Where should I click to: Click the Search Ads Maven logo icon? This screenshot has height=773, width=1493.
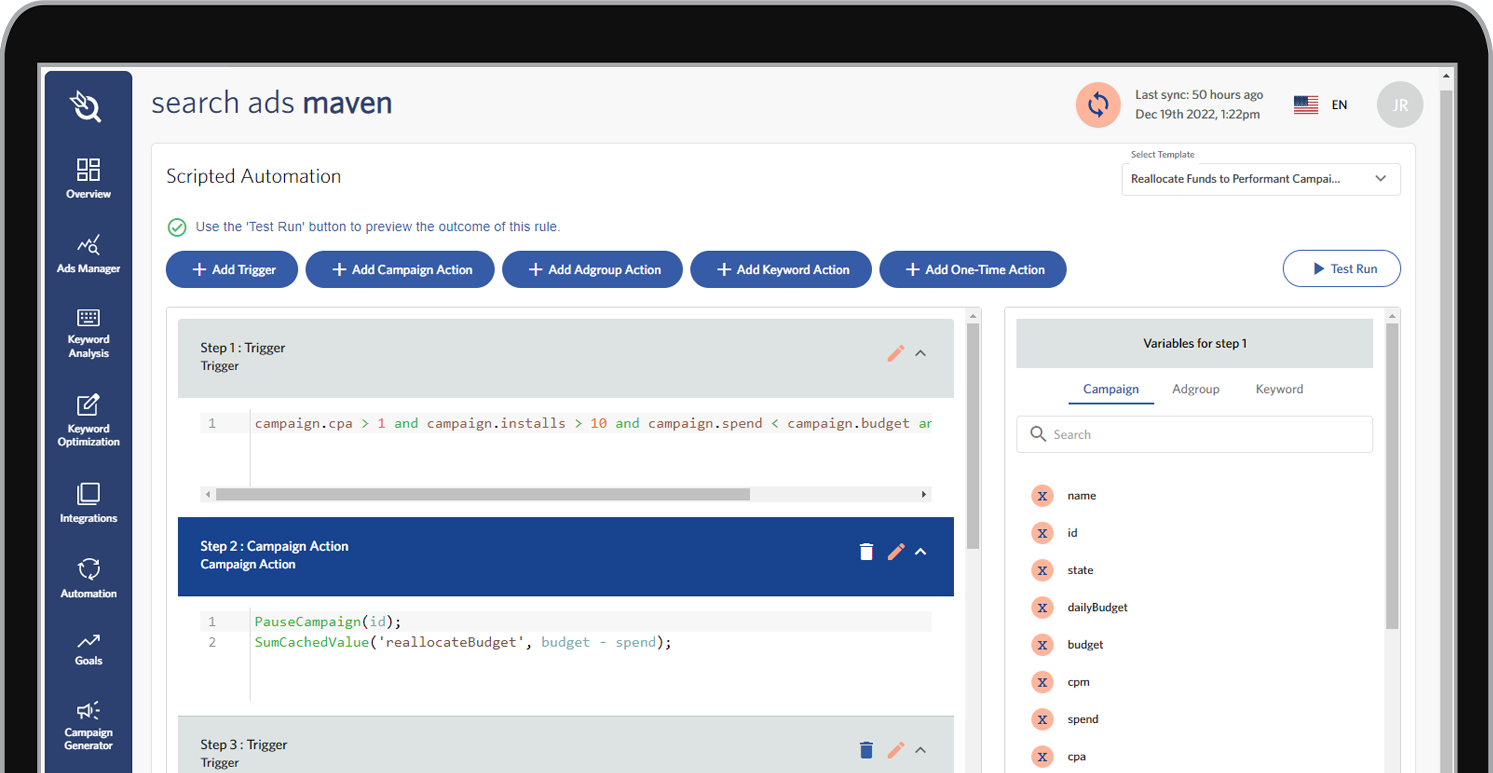(x=87, y=106)
